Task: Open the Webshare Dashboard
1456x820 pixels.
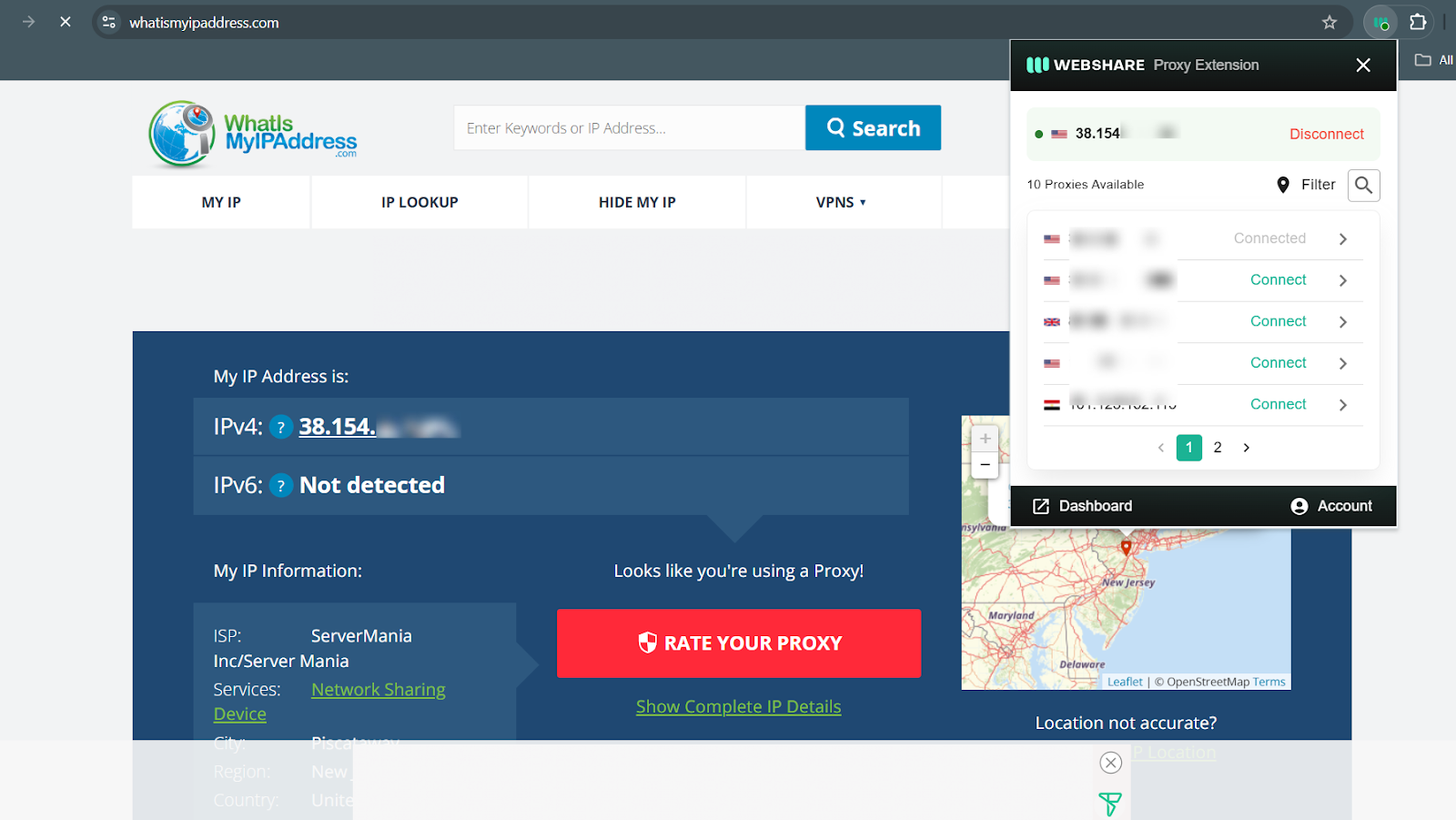Action: (x=1083, y=506)
